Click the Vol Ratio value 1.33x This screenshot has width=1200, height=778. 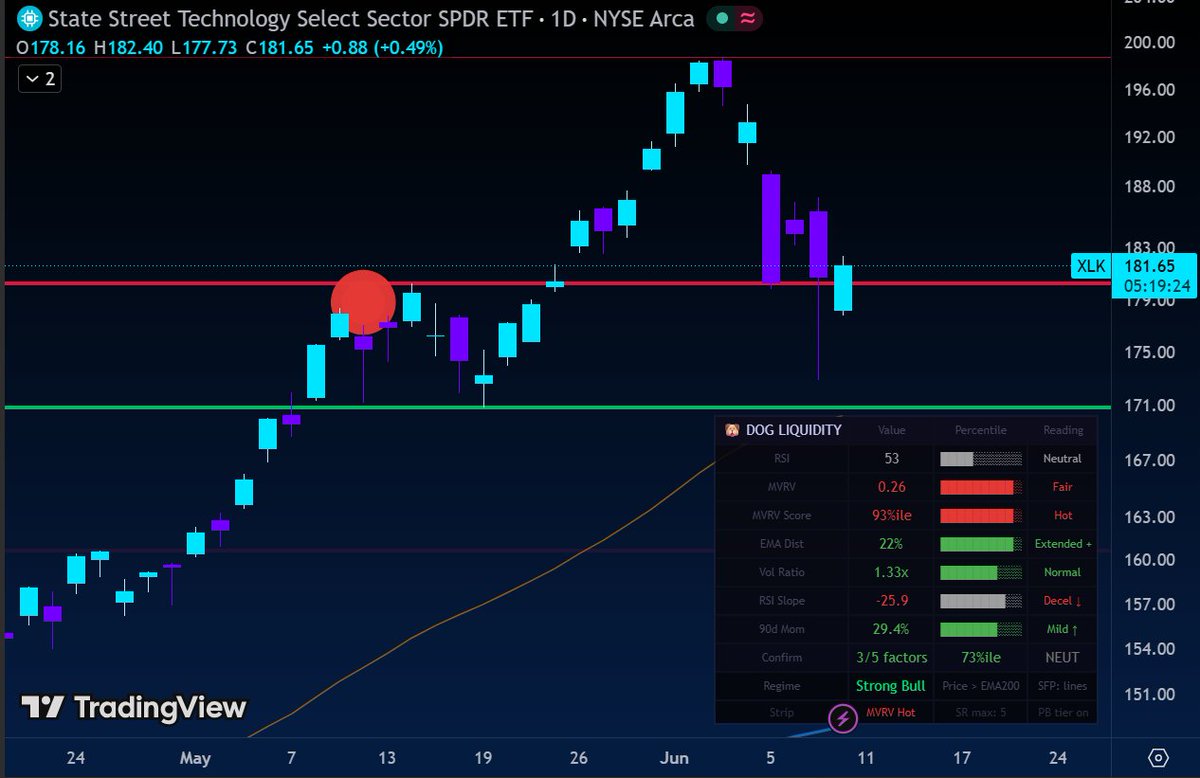891,572
